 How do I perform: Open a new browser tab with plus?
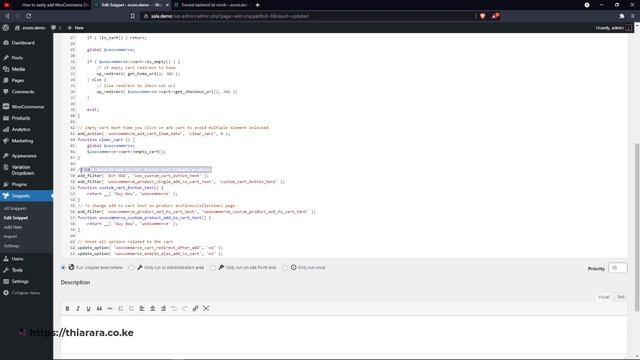(258, 5)
